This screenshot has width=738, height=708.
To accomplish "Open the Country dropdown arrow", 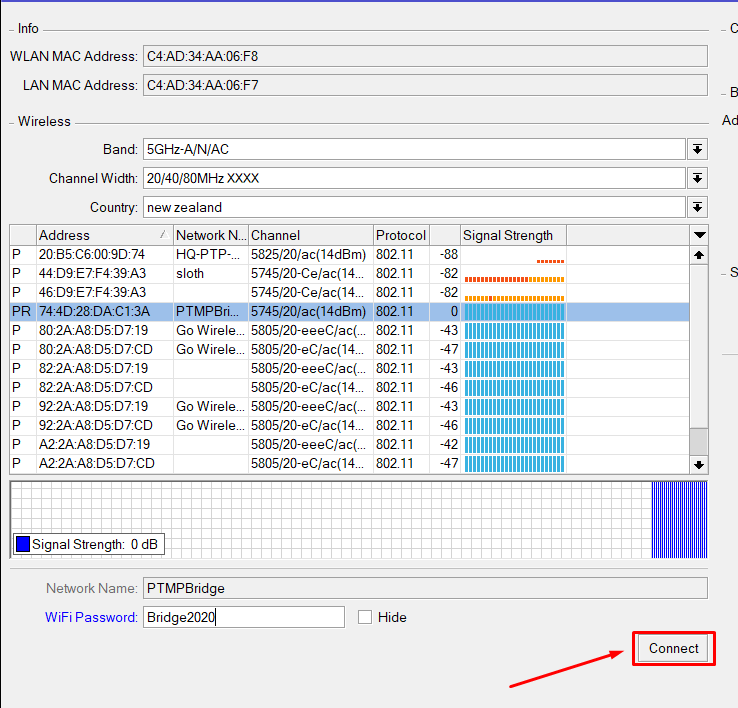I will (x=697, y=207).
